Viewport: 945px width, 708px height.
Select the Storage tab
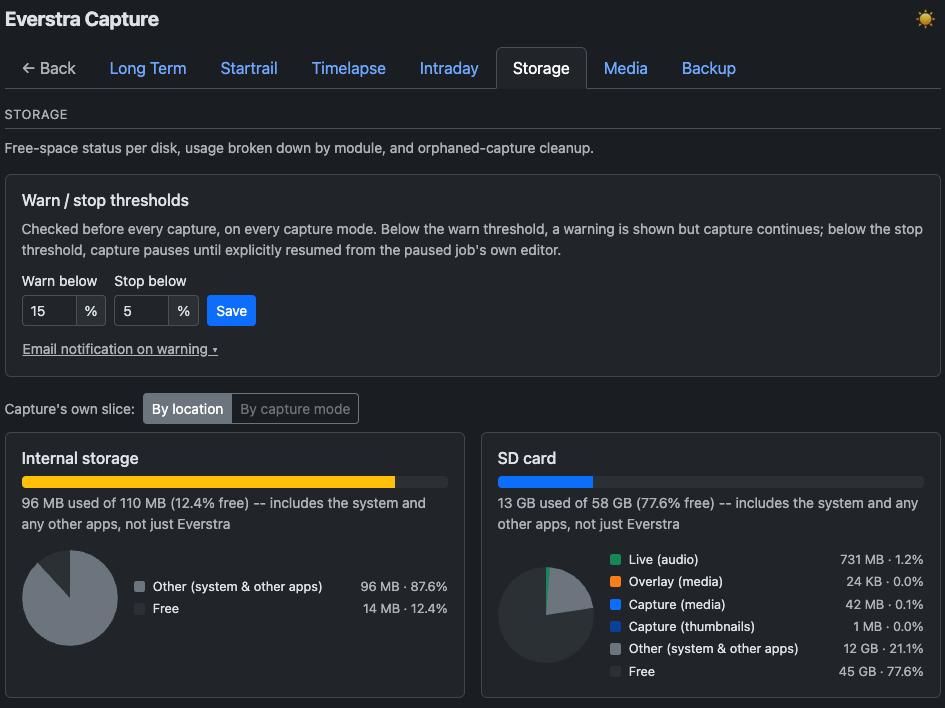[x=541, y=68]
